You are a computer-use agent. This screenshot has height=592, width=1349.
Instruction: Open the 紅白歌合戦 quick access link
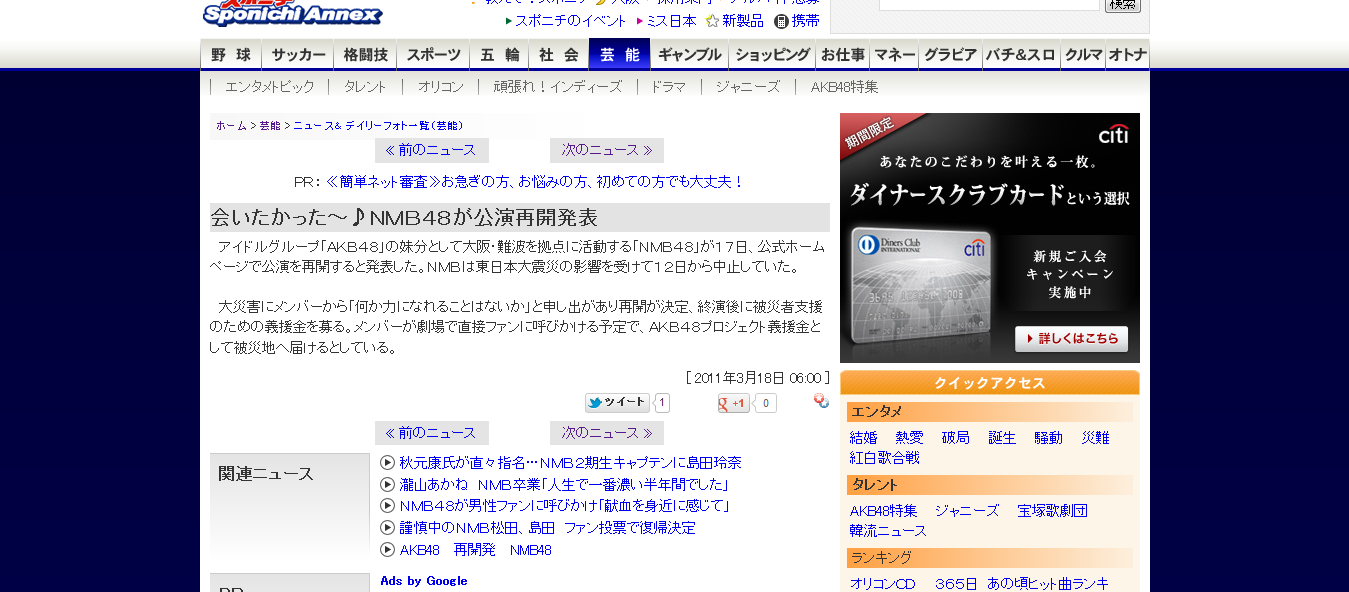[885, 458]
